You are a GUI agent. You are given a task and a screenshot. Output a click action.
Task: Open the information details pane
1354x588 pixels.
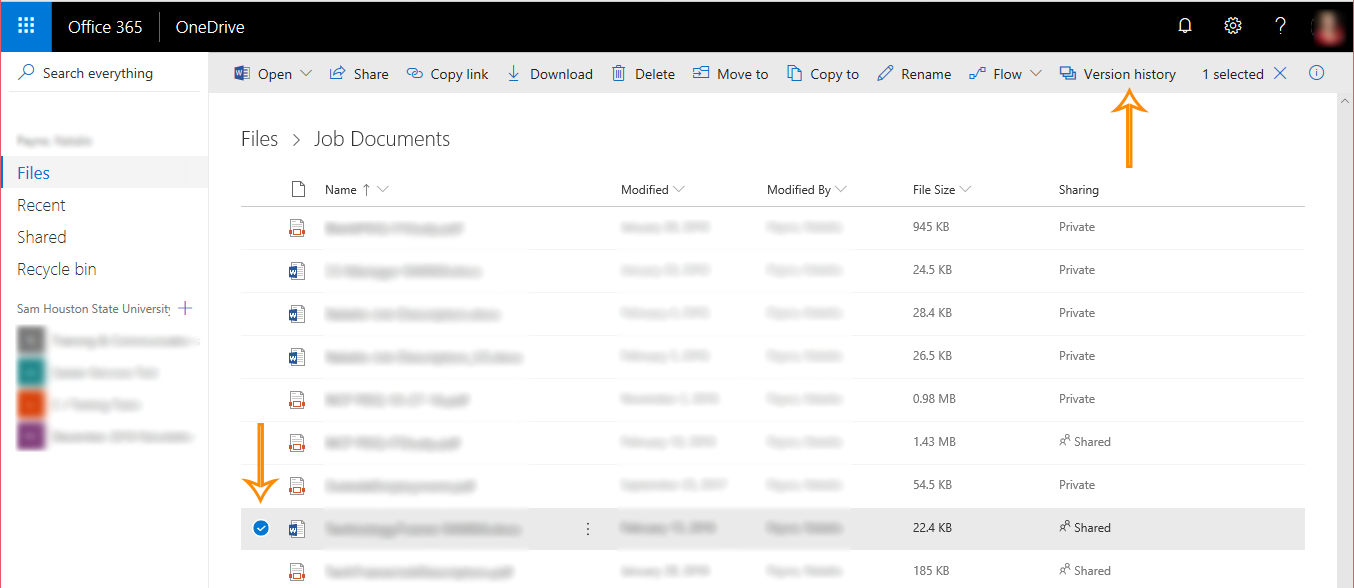tap(1316, 73)
